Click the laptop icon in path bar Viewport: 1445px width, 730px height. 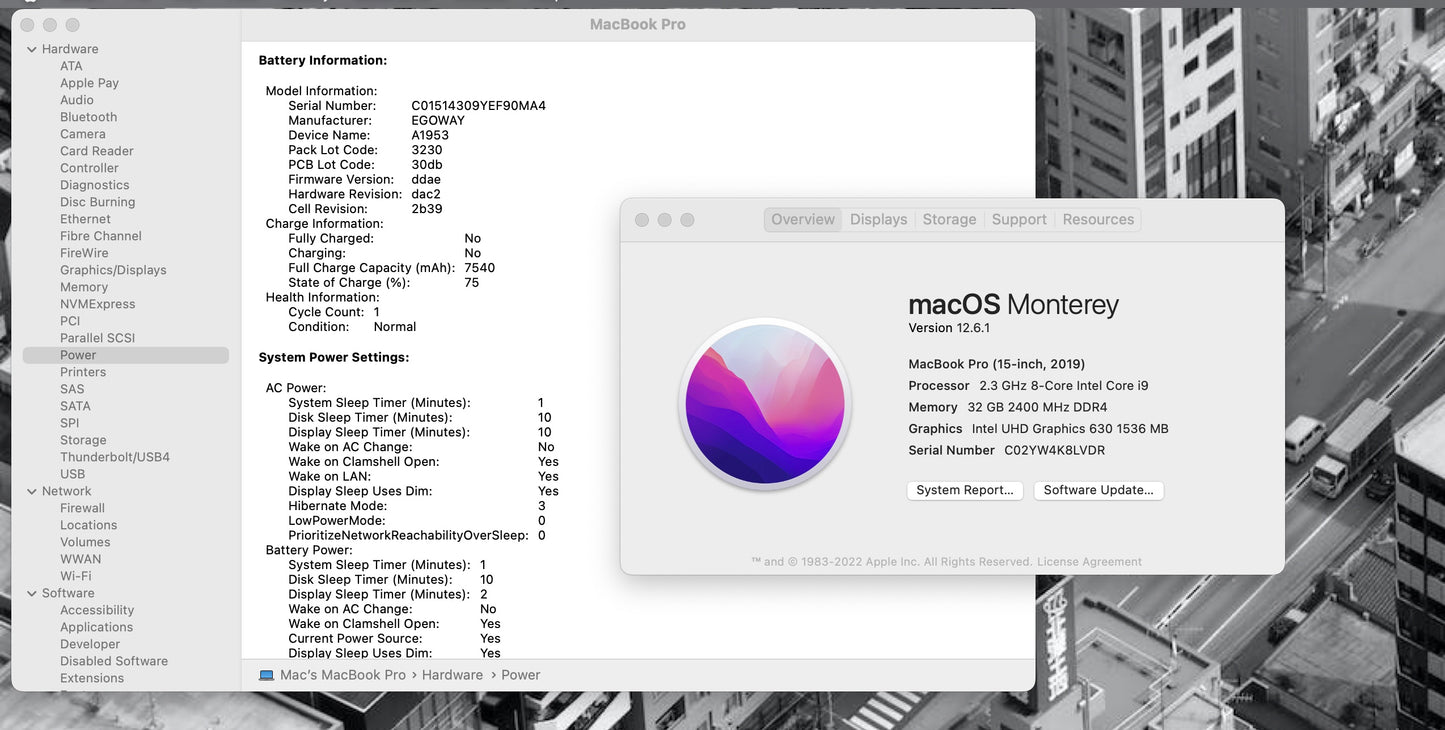[266, 675]
